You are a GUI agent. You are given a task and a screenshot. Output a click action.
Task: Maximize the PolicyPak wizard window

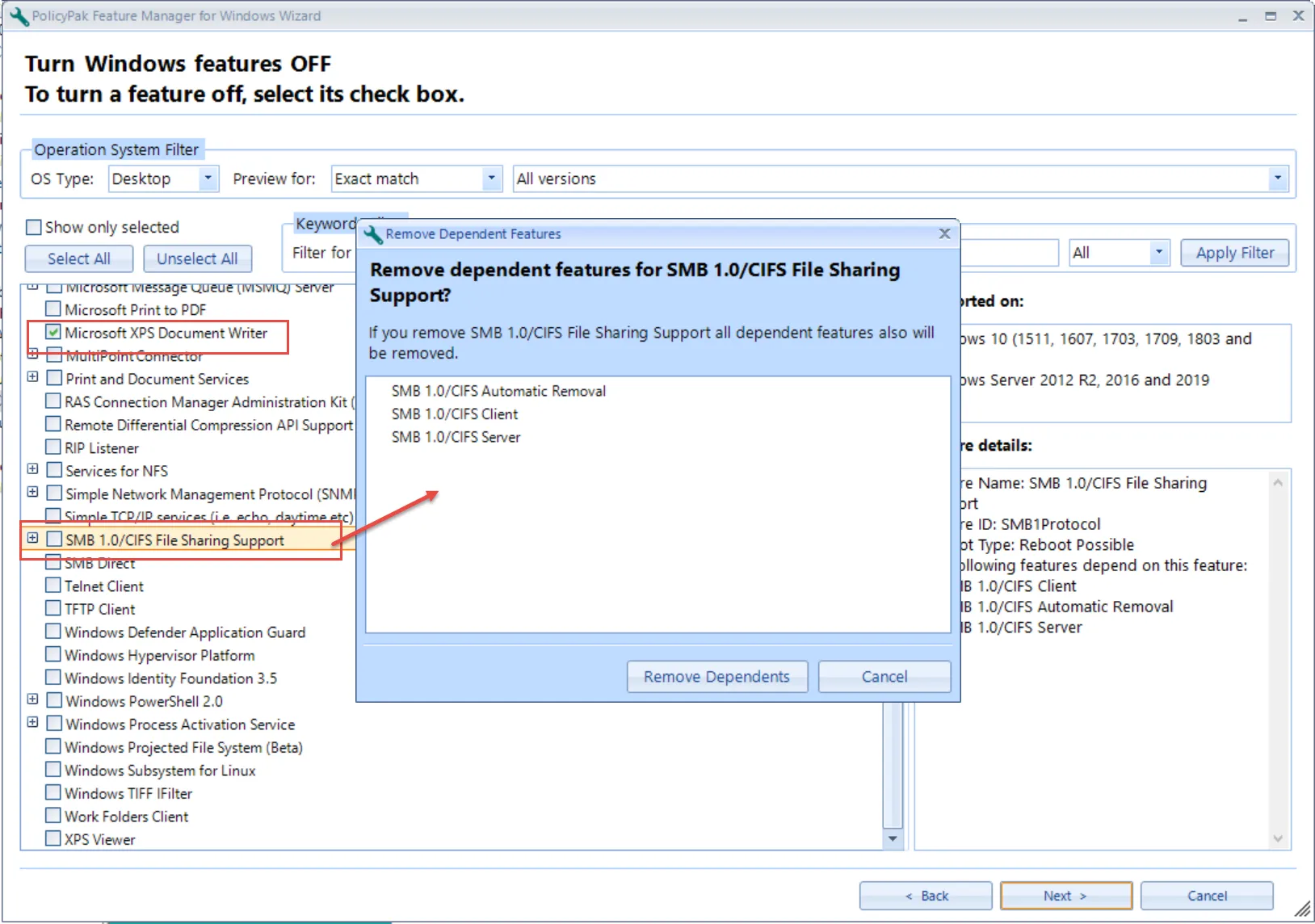tap(1271, 16)
